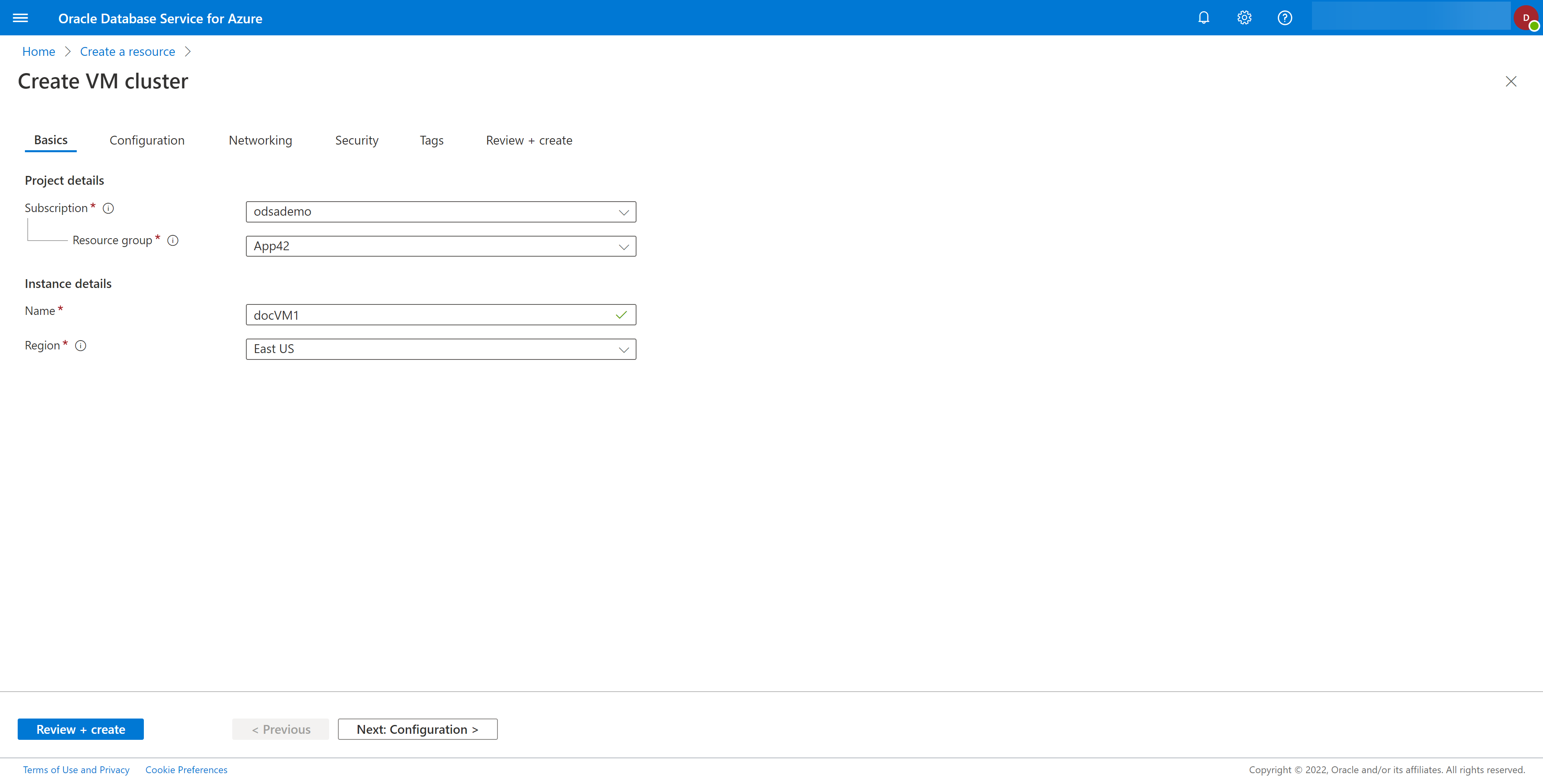Click the Review + create button

tap(80, 729)
